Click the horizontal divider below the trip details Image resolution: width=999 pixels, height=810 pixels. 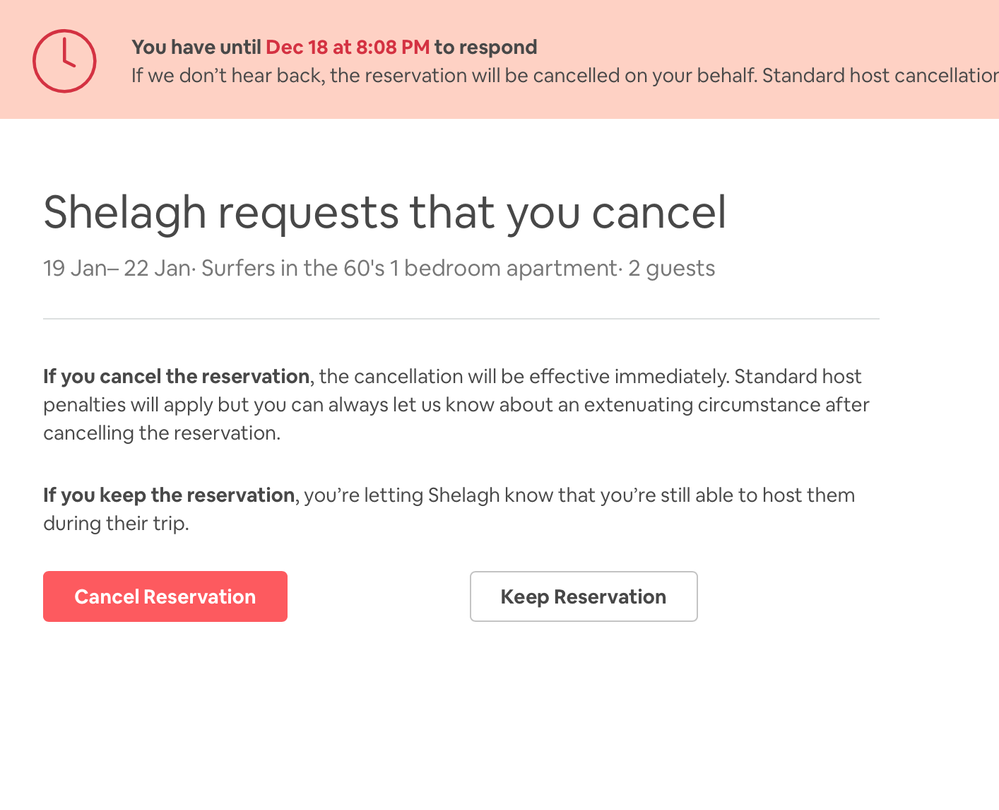click(461, 319)
